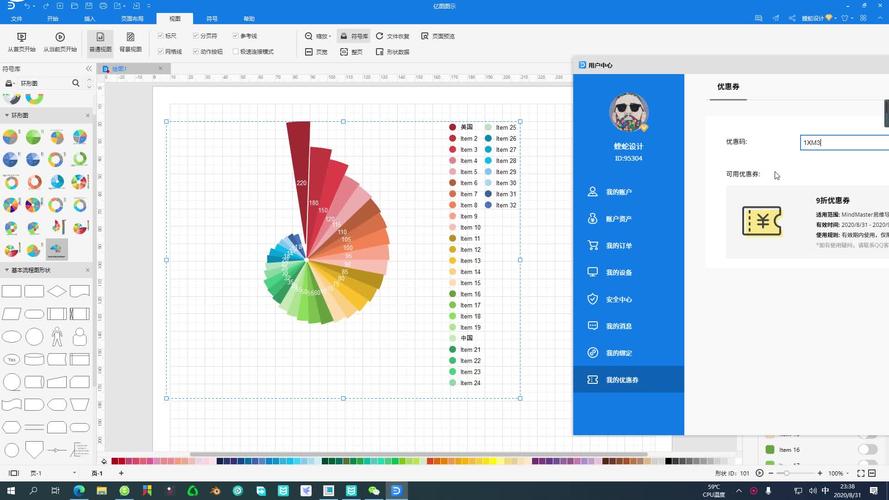Click the print icon in quick toolbar

pos(103,6)
